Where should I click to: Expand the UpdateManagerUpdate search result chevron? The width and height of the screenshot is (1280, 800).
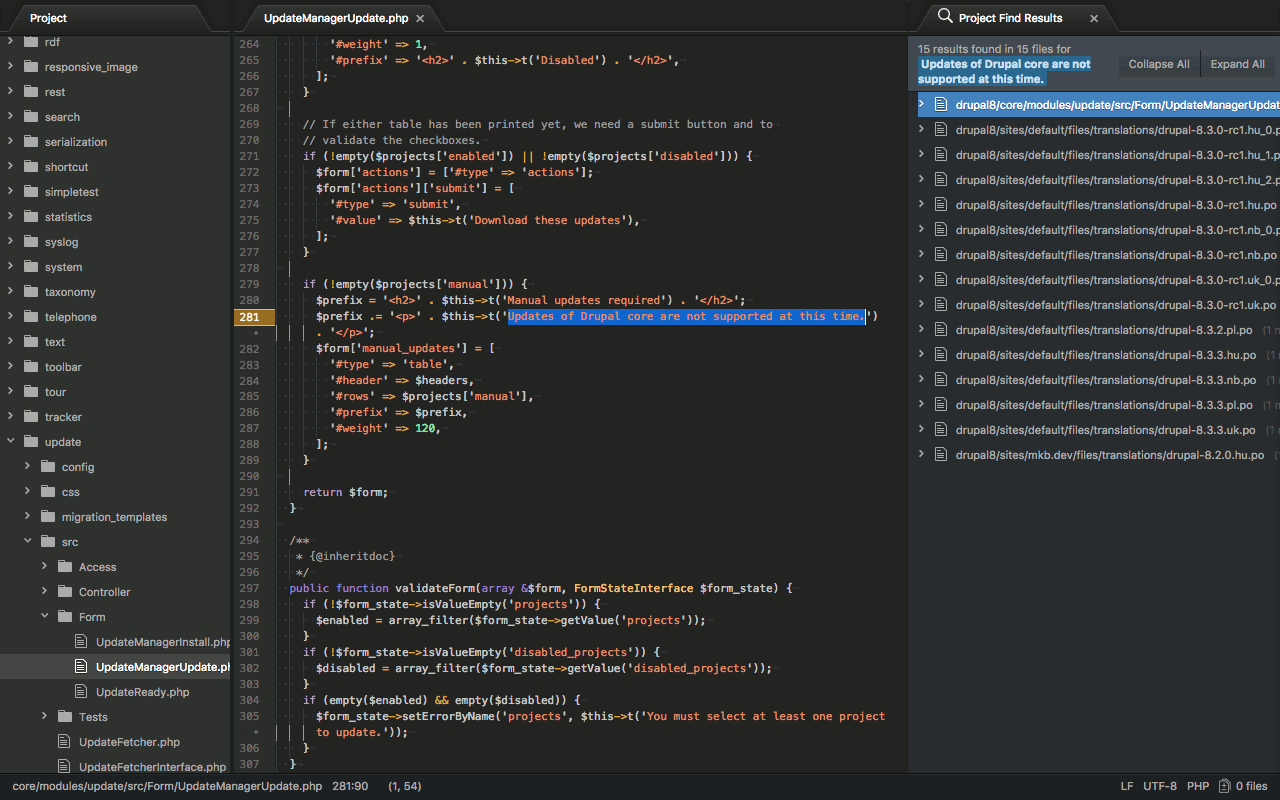point(922,104)
